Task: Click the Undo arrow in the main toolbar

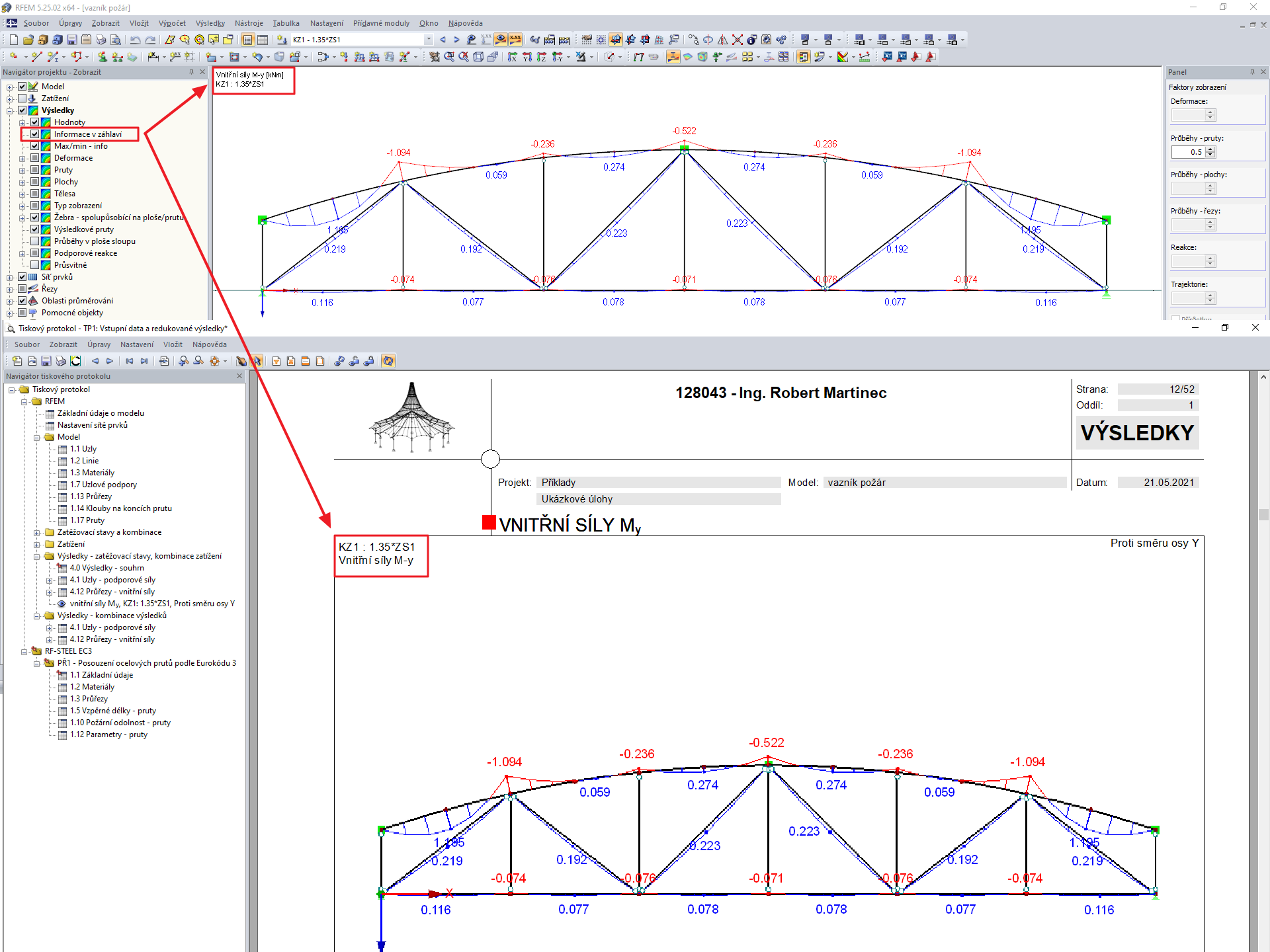Action: (x=135, y=40)
